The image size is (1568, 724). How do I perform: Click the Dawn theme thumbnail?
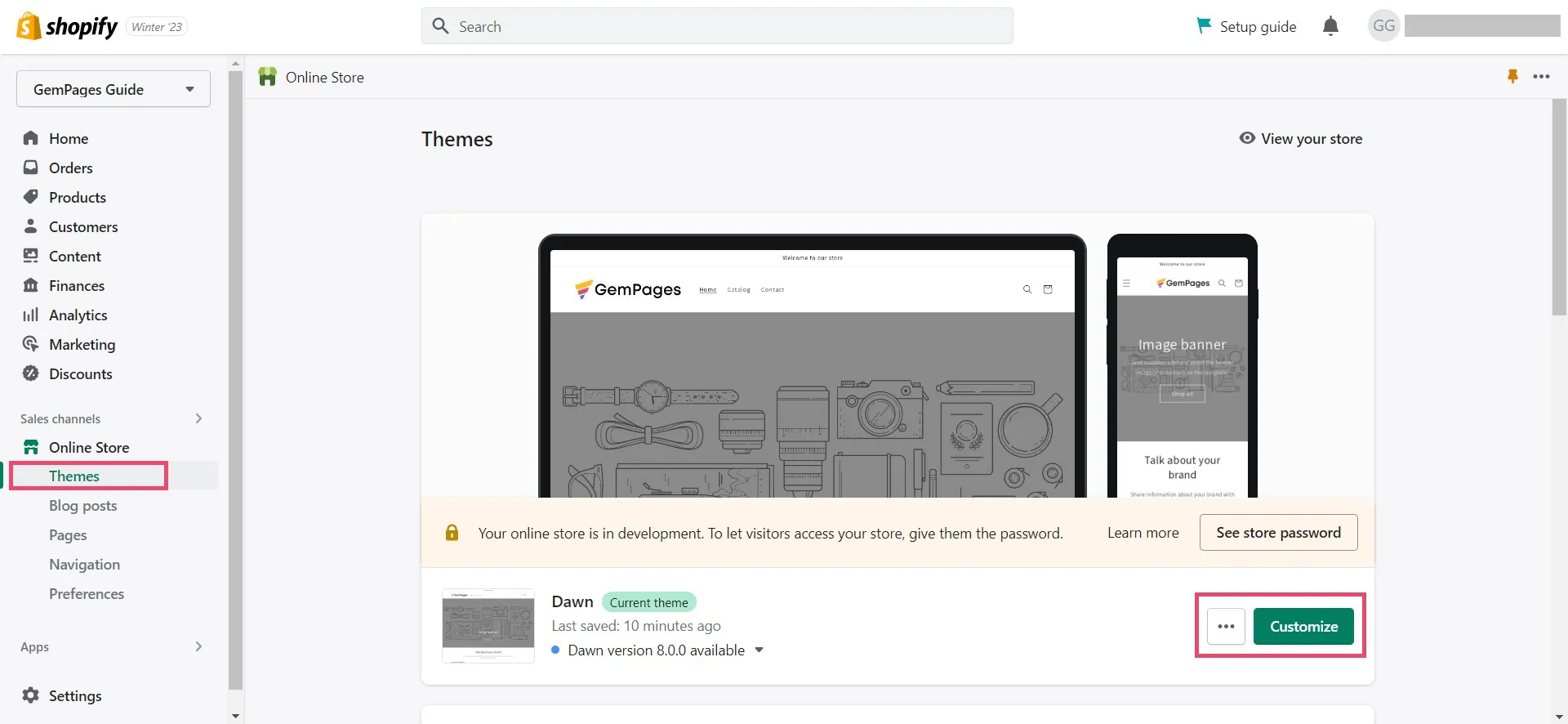488,626
